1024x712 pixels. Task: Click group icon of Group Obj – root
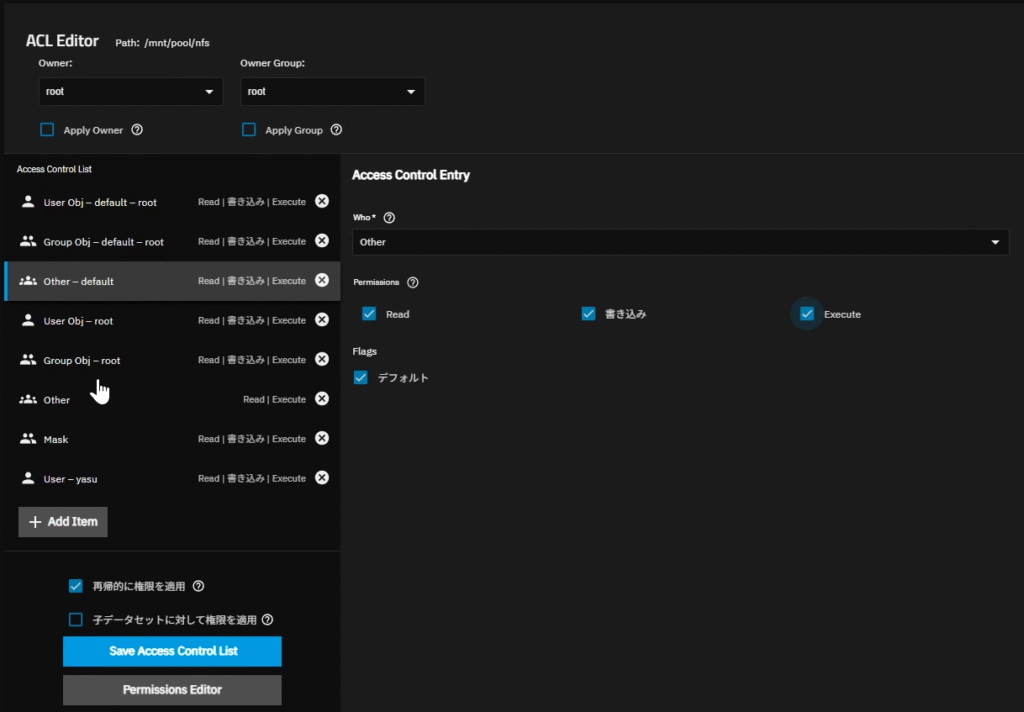27,360
